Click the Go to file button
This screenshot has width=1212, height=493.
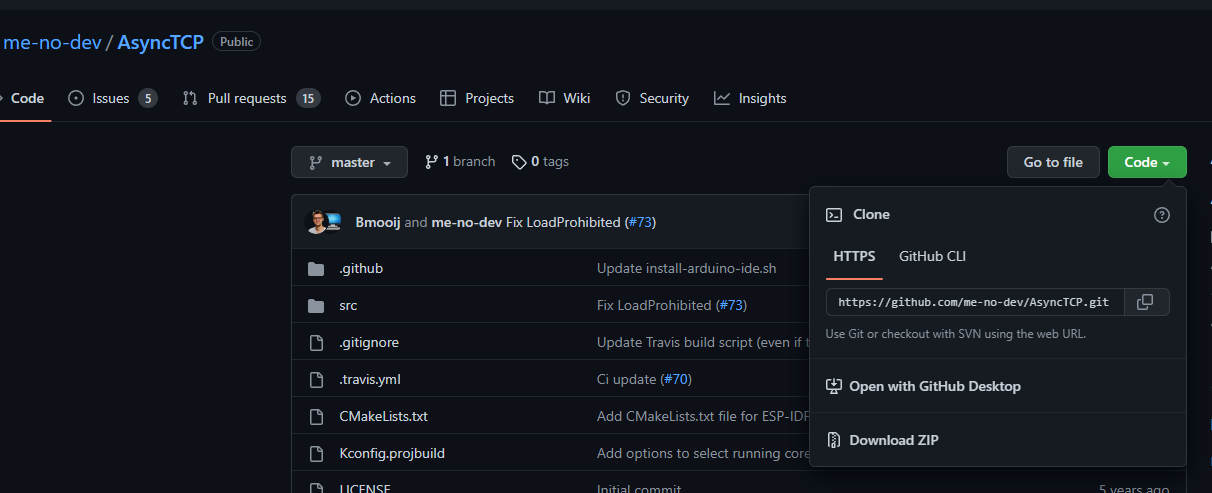1053,162
